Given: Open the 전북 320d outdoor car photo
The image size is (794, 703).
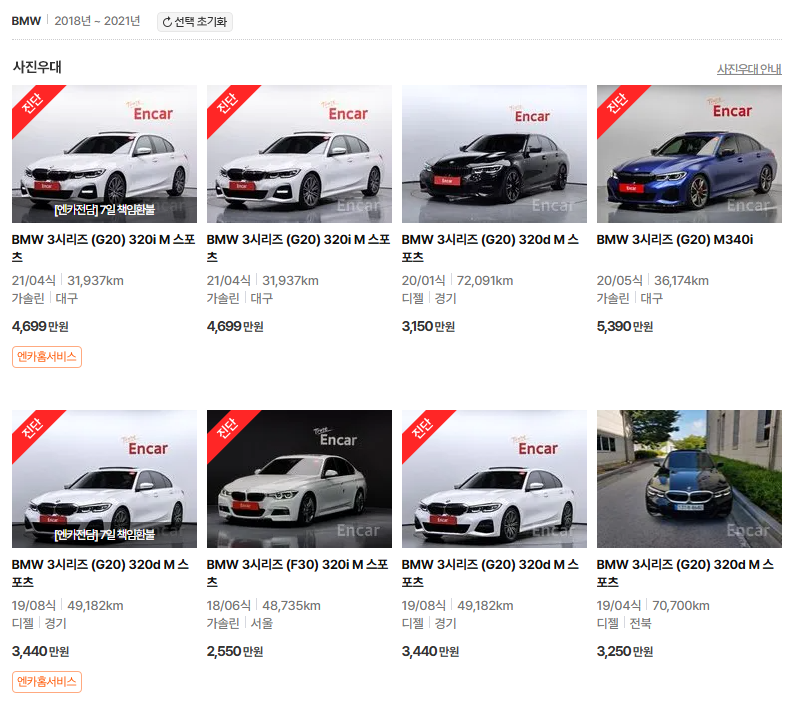Looking at the screenshot, I should [x=689, y=479].
